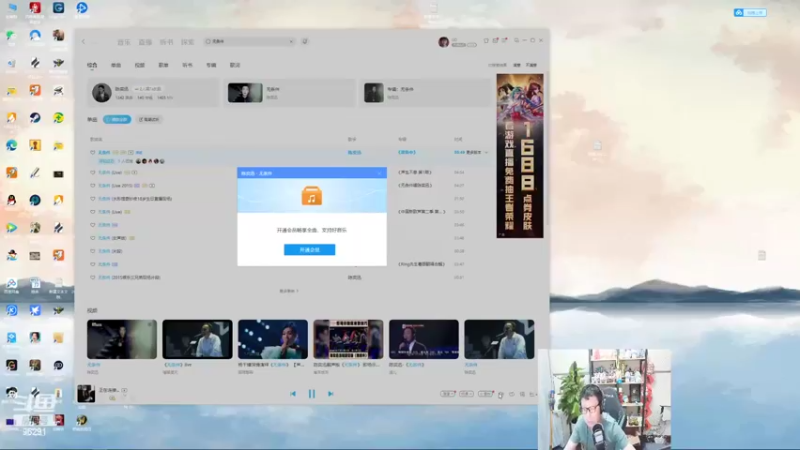Open the game advertisement banner
This screenshot has height=450, width=800.
tap(520, 156)
